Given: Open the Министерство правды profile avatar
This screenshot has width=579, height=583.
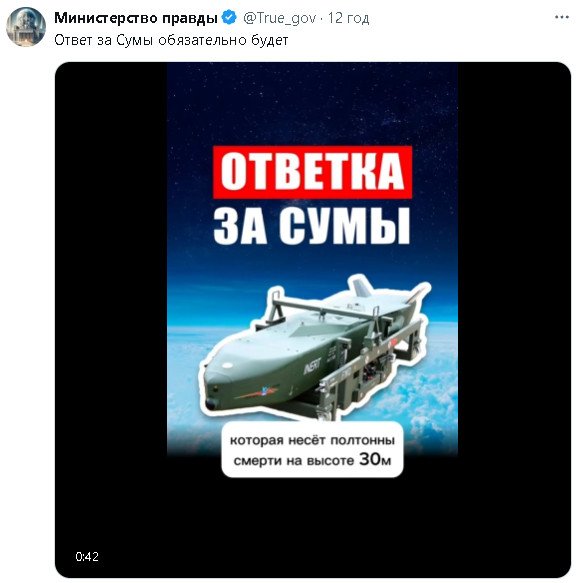Looking at the screenshot, I should coord(26,26).
